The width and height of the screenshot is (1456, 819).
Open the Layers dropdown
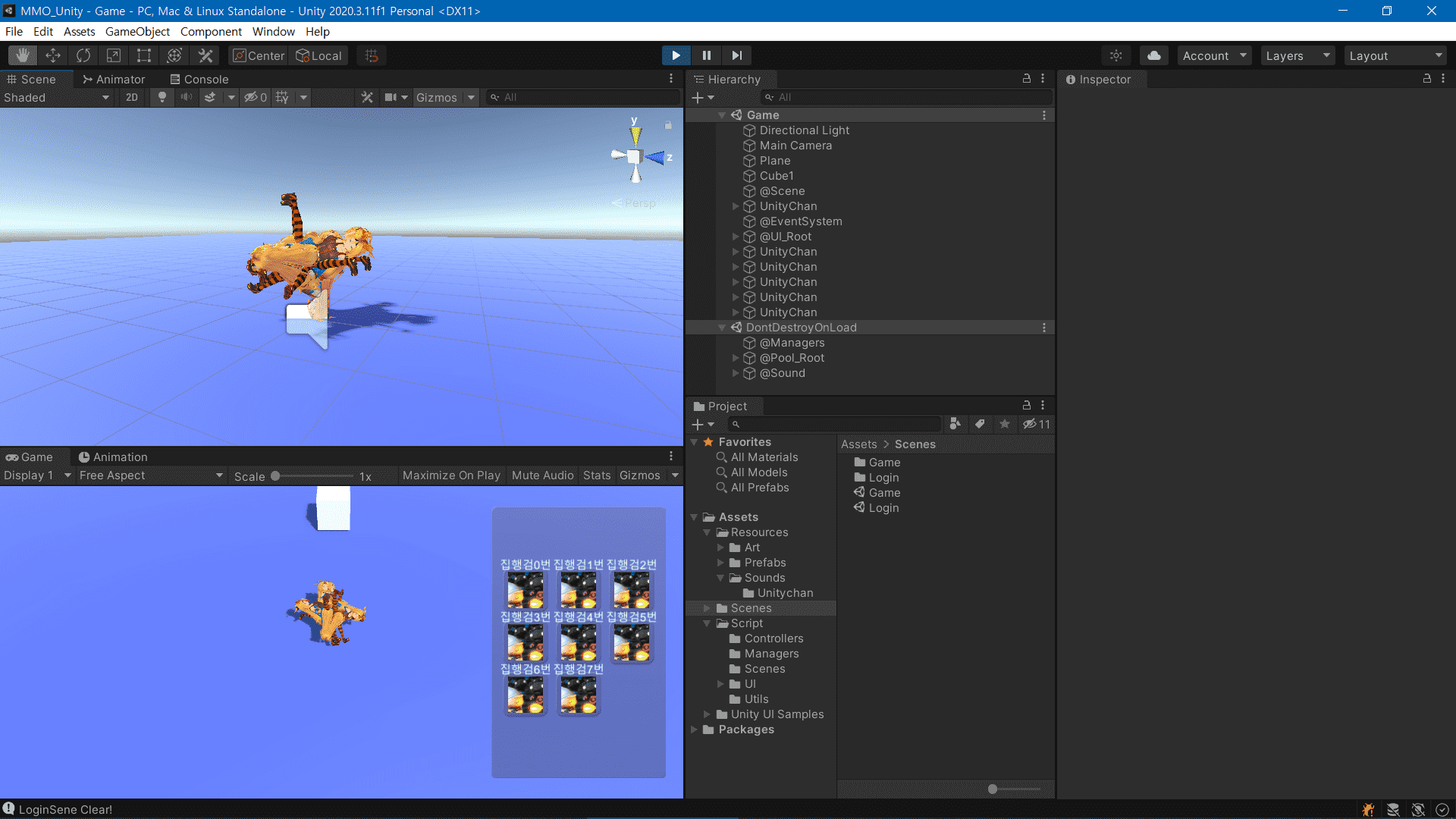(x=1298, y=55)
